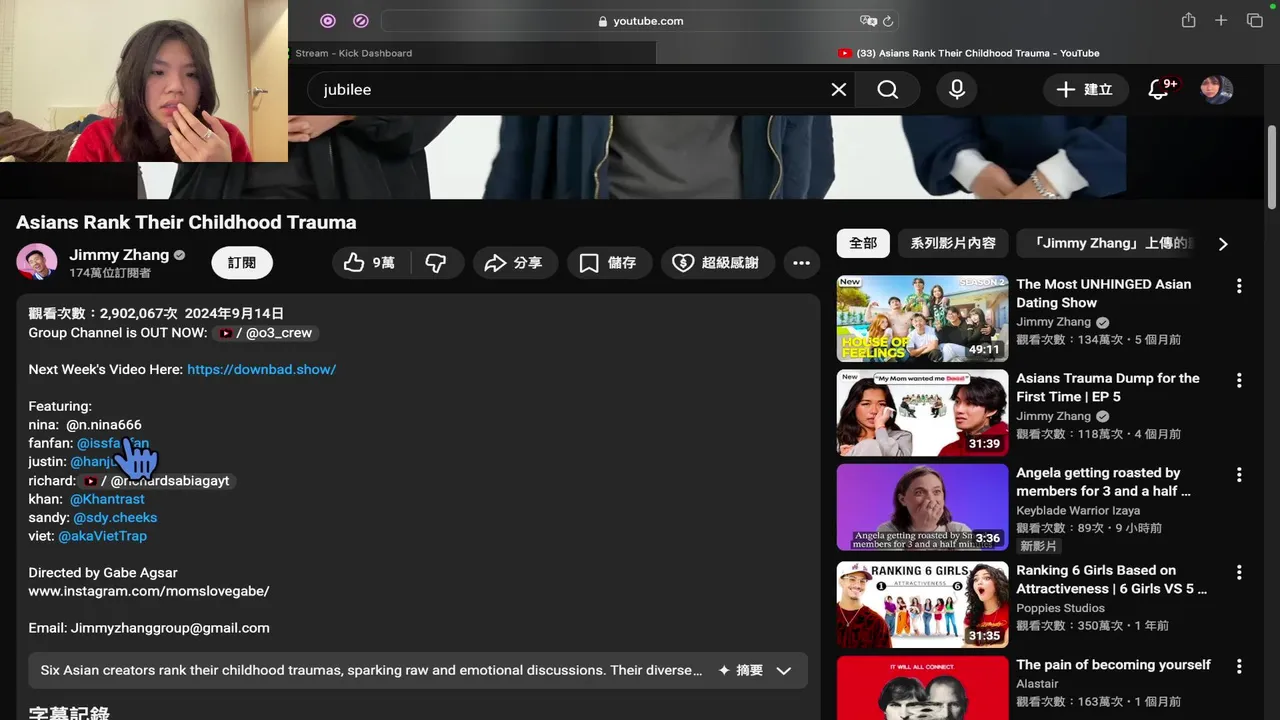Open options menu for The pain of becoming yourself
This screenshot has width=1280, height=720.
click(x=1239, y=666)
